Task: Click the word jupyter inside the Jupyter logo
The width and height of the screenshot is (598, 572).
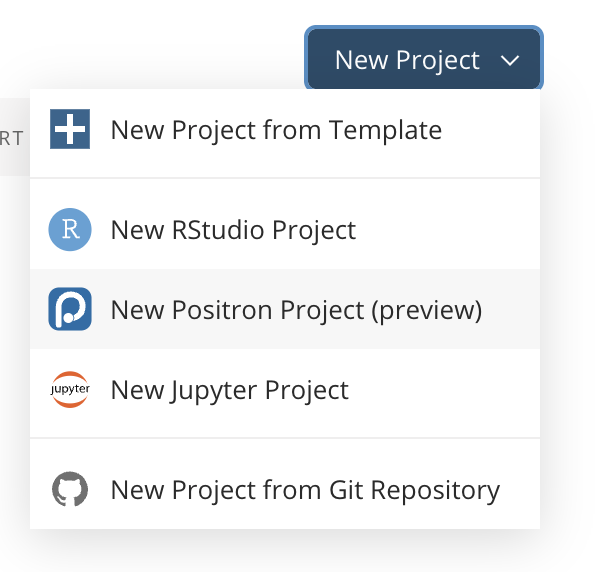Action: pos(70,389)
